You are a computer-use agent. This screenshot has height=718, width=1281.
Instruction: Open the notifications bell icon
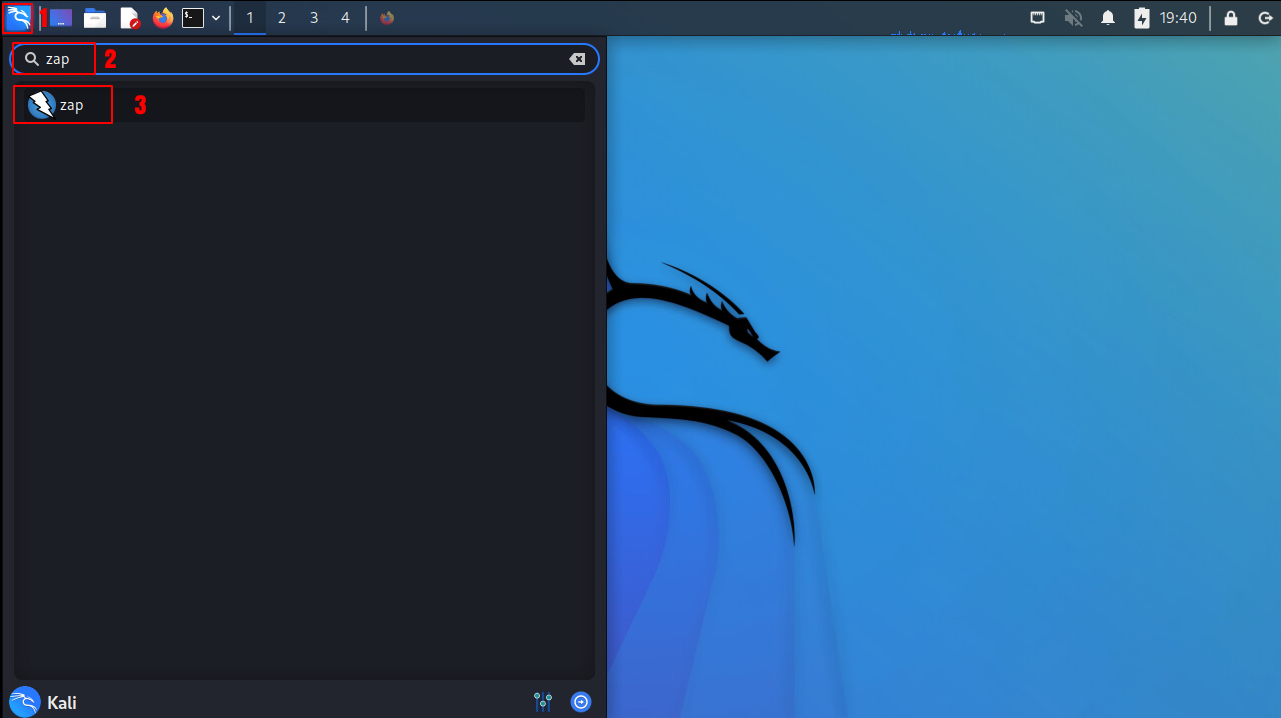(1108, 18)
